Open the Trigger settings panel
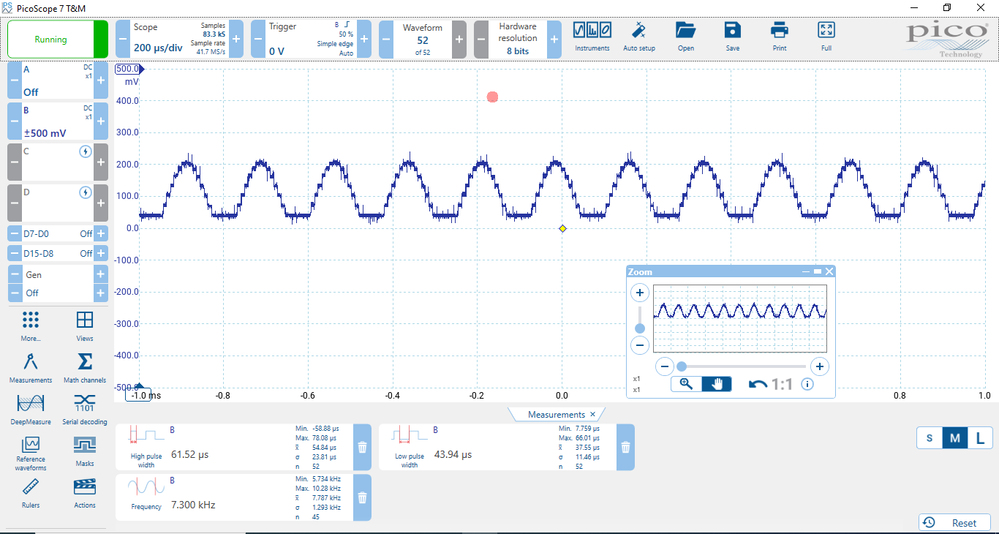The image size is (999, 534). tap(311, 39)
